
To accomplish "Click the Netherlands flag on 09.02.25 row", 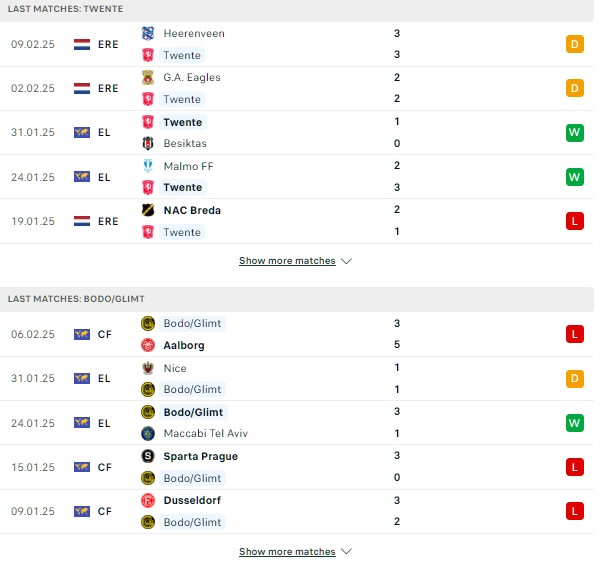I will click(82, 44).
